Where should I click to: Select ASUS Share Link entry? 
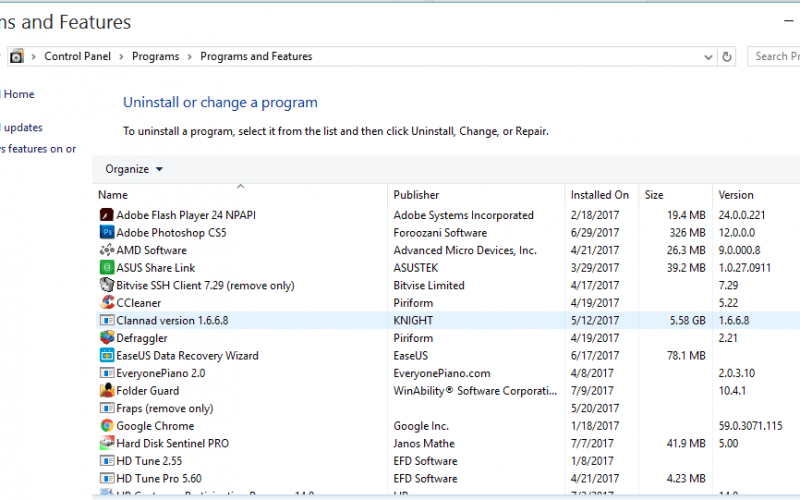[x=448, y=267]
